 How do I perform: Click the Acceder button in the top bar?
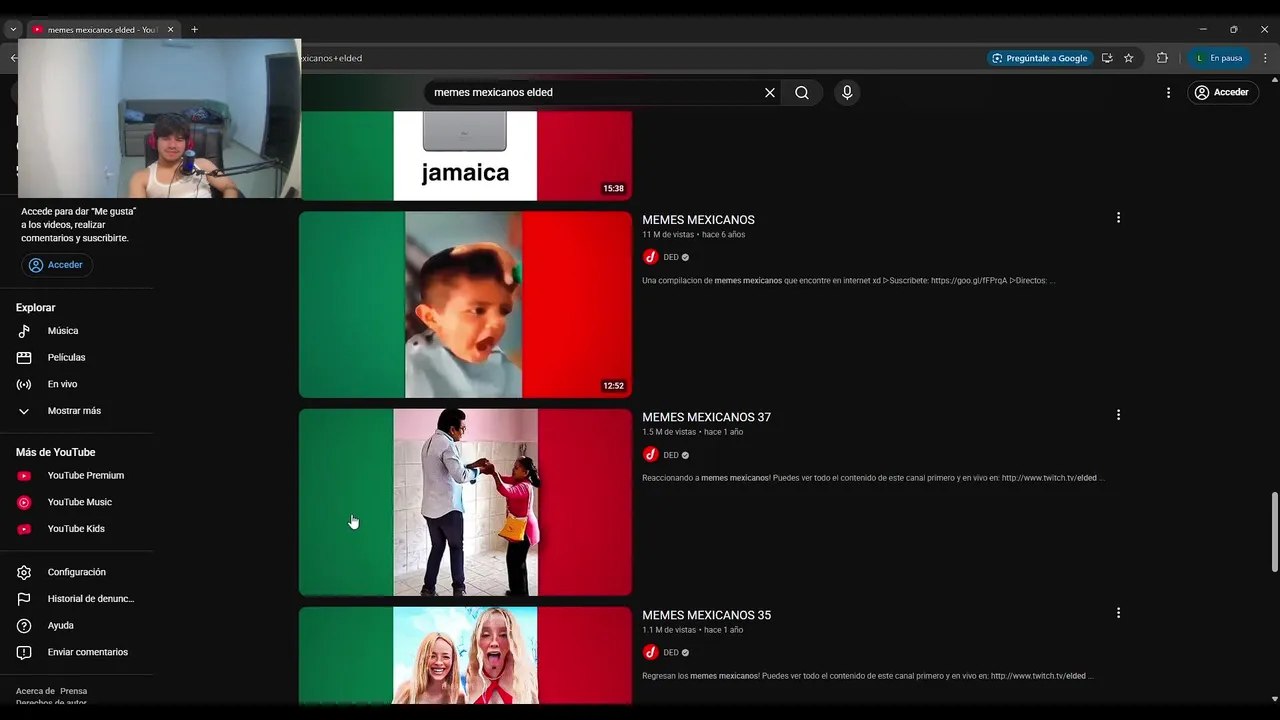click(x=1223, y=92)
